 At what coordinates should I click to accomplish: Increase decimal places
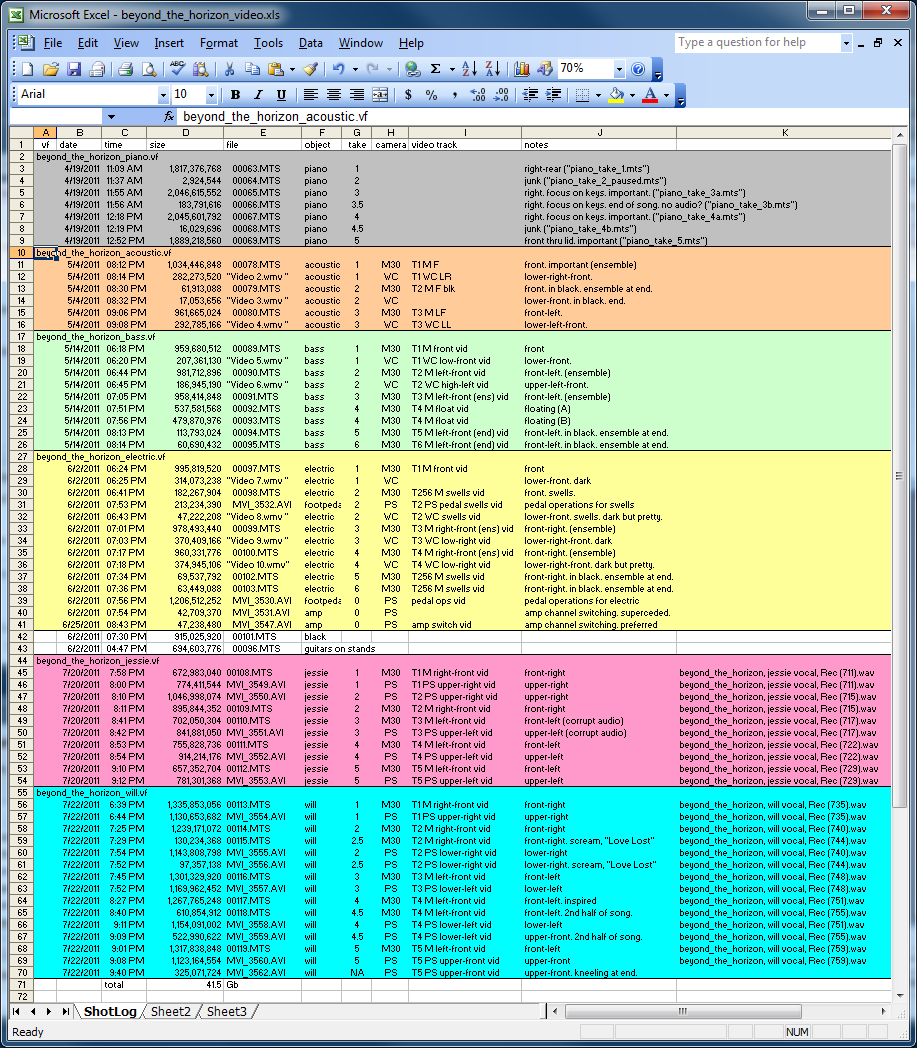click(478, 95)
